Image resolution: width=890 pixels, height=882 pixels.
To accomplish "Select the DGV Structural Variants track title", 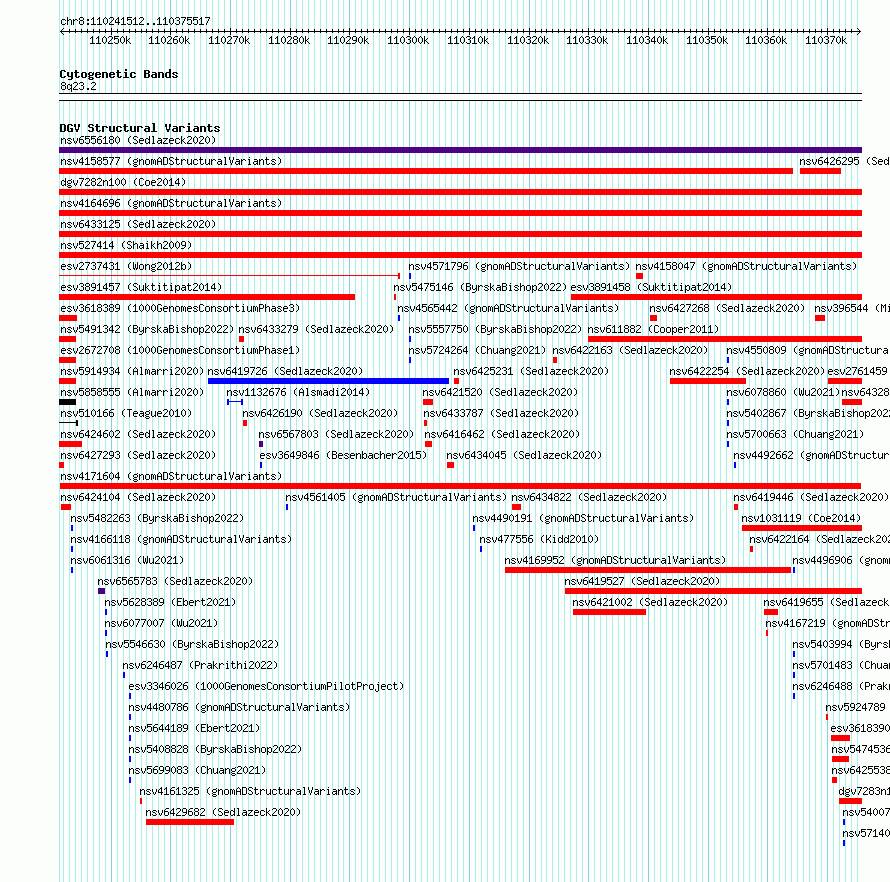I will pyautogui.click(x=140, y=128).
